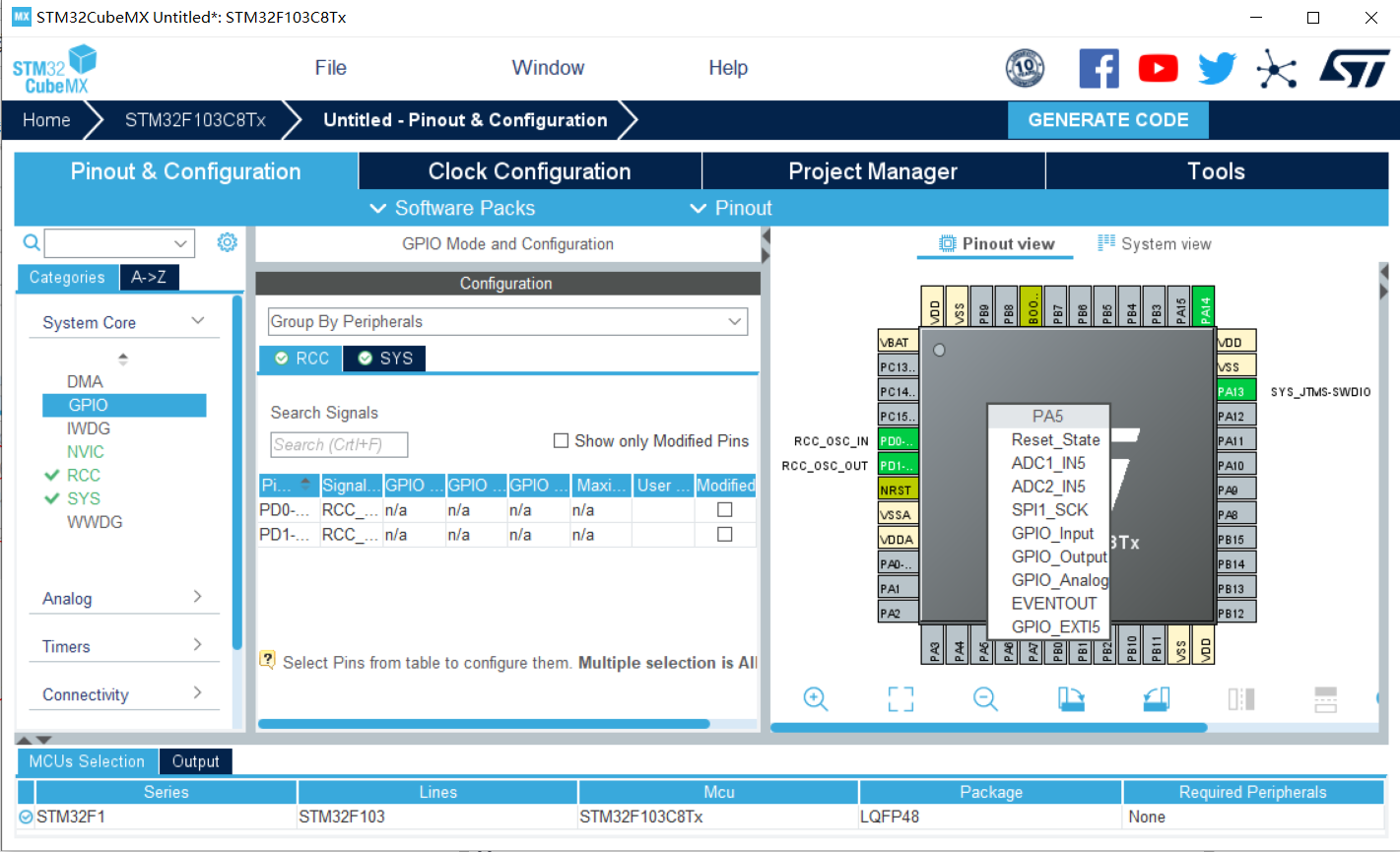Switch to the Tools tab
The image size is (1400, 852).
click(1217, 171)
